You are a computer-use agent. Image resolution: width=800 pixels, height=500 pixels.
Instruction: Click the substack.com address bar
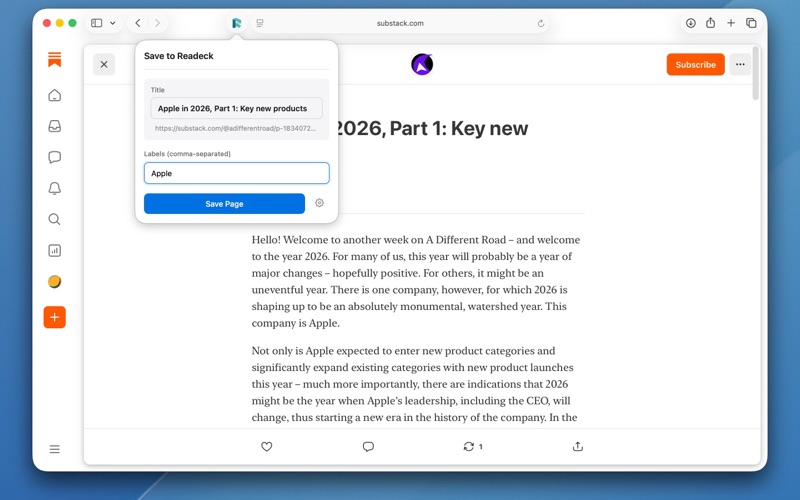coord(400,23)
